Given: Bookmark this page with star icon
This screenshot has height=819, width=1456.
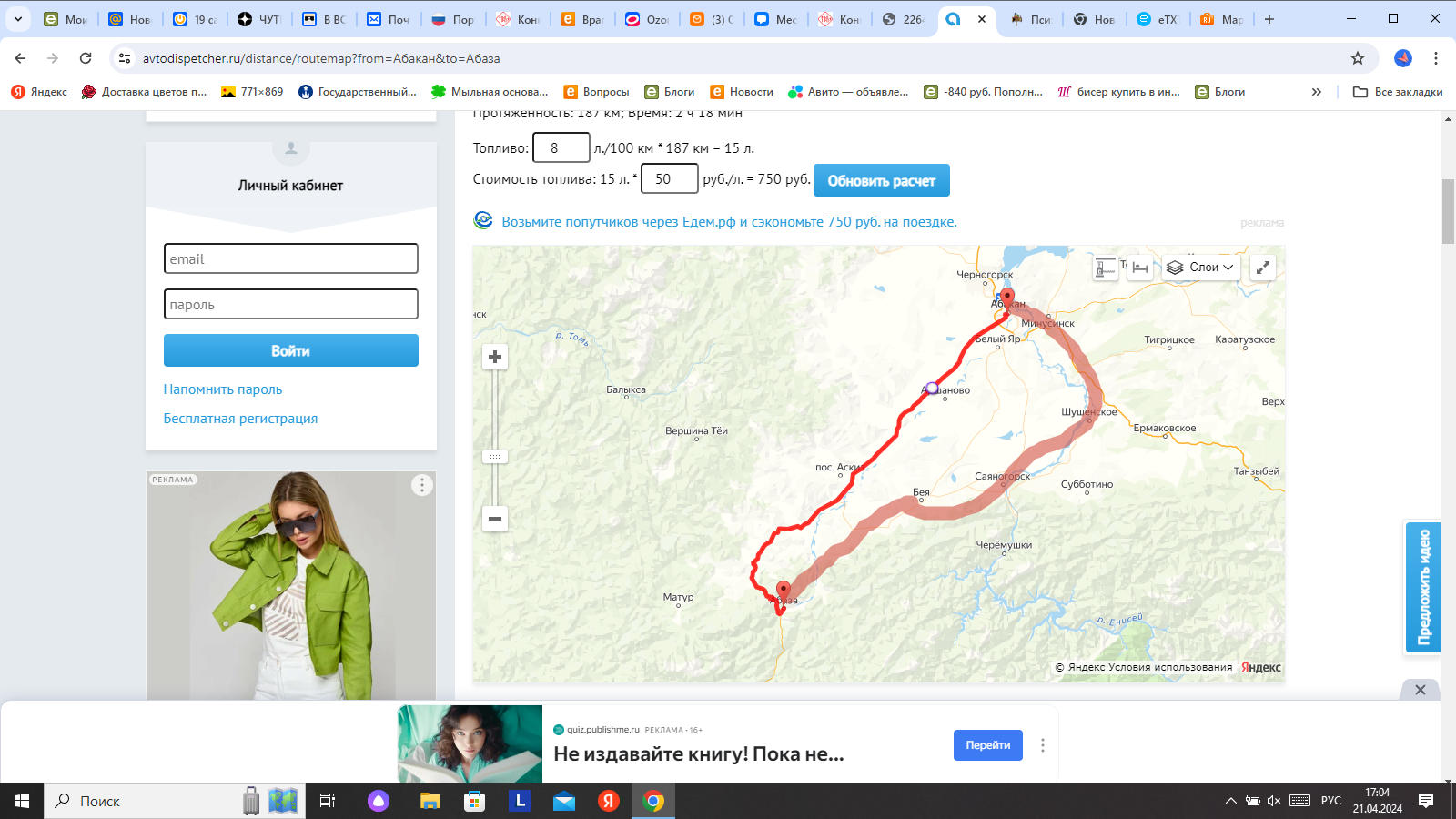Looking at the screenshot, I should pyautogui.click(x=1358, y=58).
